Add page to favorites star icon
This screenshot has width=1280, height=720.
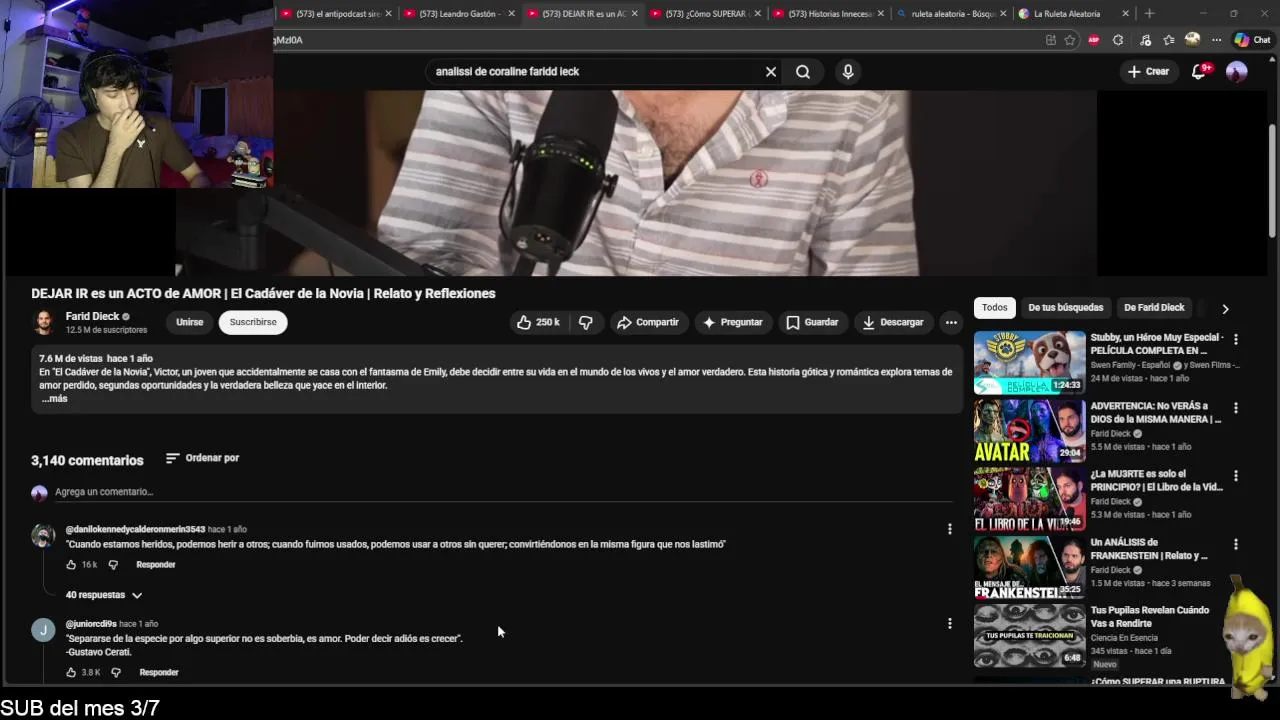(1070, 40)
